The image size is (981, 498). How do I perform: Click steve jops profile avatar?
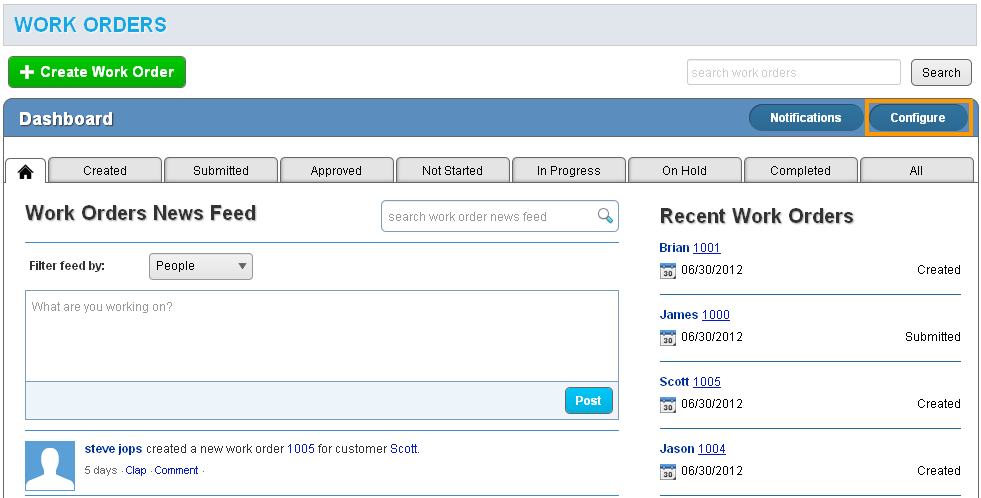50,465
